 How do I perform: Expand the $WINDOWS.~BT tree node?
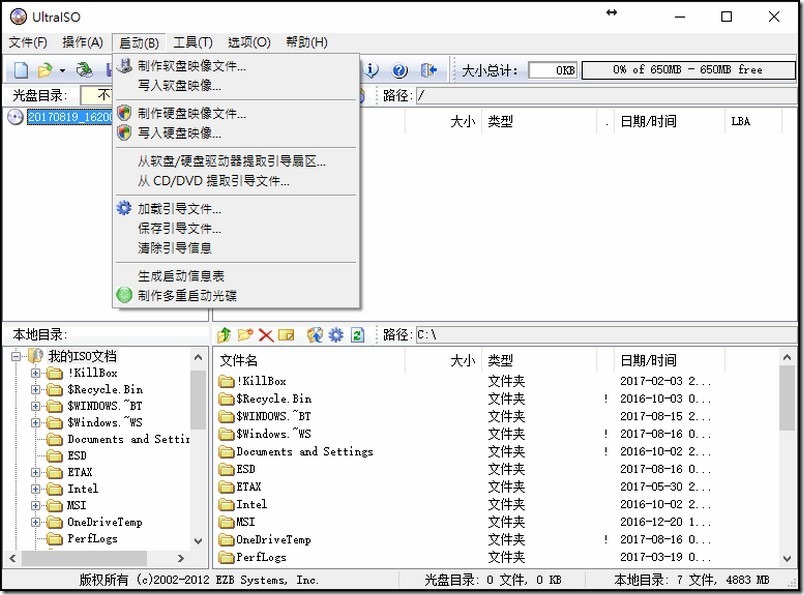pos(35,406)
